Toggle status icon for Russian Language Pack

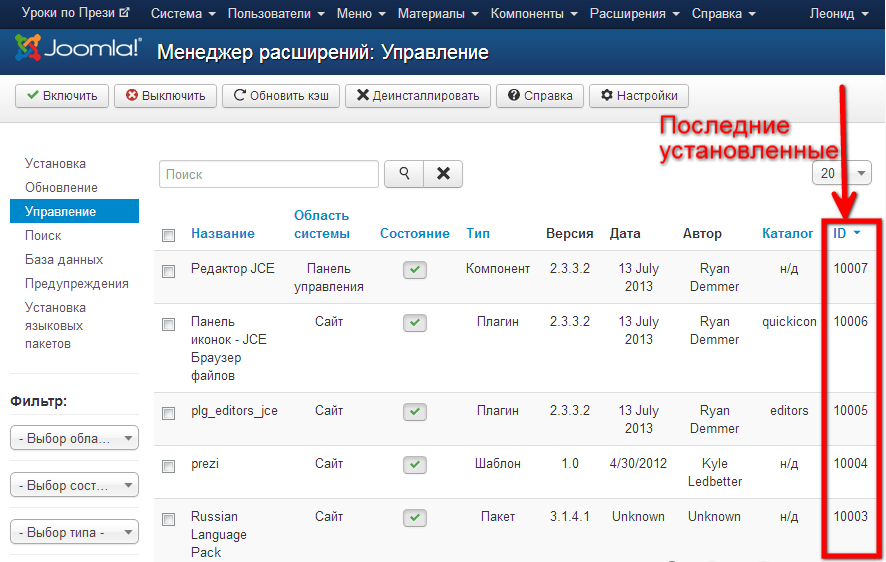coord(415,518)
